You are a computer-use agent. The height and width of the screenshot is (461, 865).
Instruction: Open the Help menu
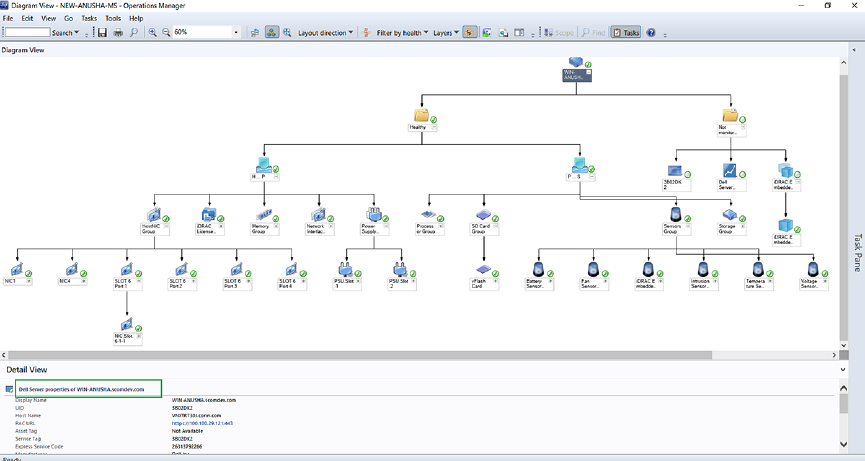click(136, 18)
